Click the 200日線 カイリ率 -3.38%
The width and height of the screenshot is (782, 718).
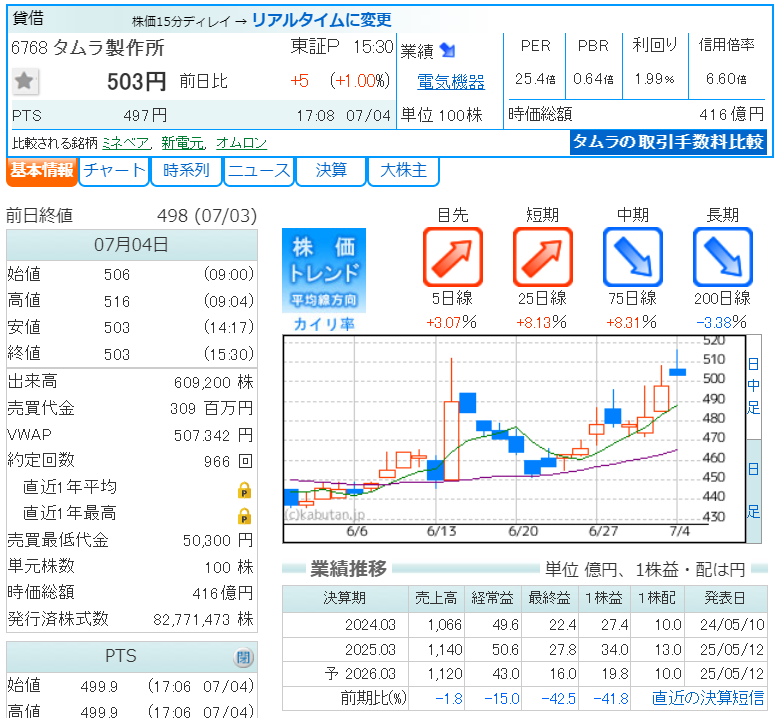(722, 322)
